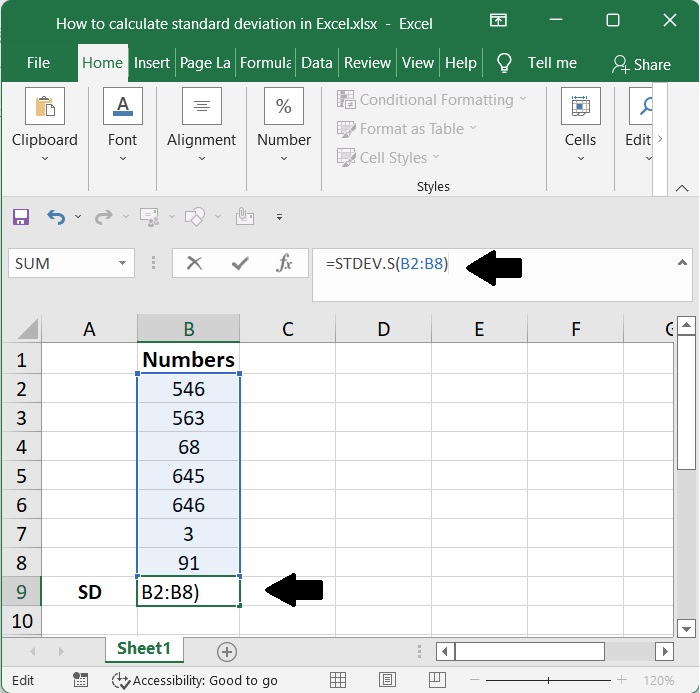Switch to Page Layout view icon
This screenshot has width=700, height=693.
[x=387, y=680]
